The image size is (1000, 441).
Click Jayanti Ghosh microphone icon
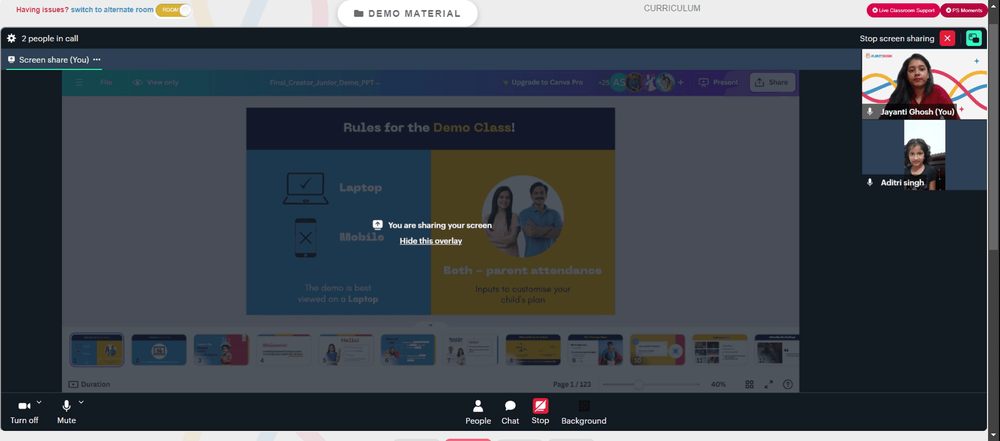coord(869,112)
